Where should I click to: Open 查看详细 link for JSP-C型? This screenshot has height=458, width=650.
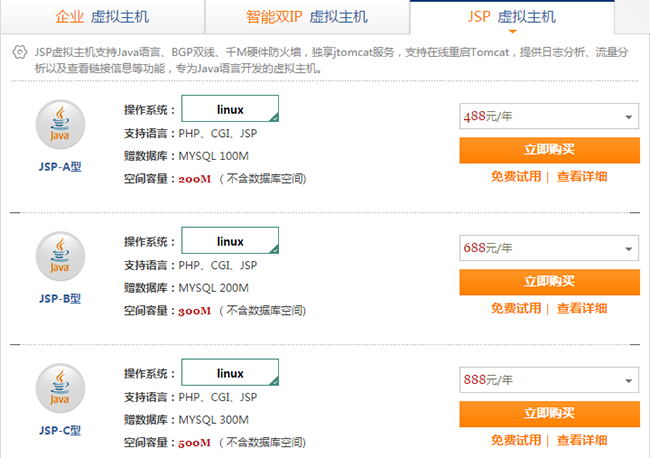582,440
